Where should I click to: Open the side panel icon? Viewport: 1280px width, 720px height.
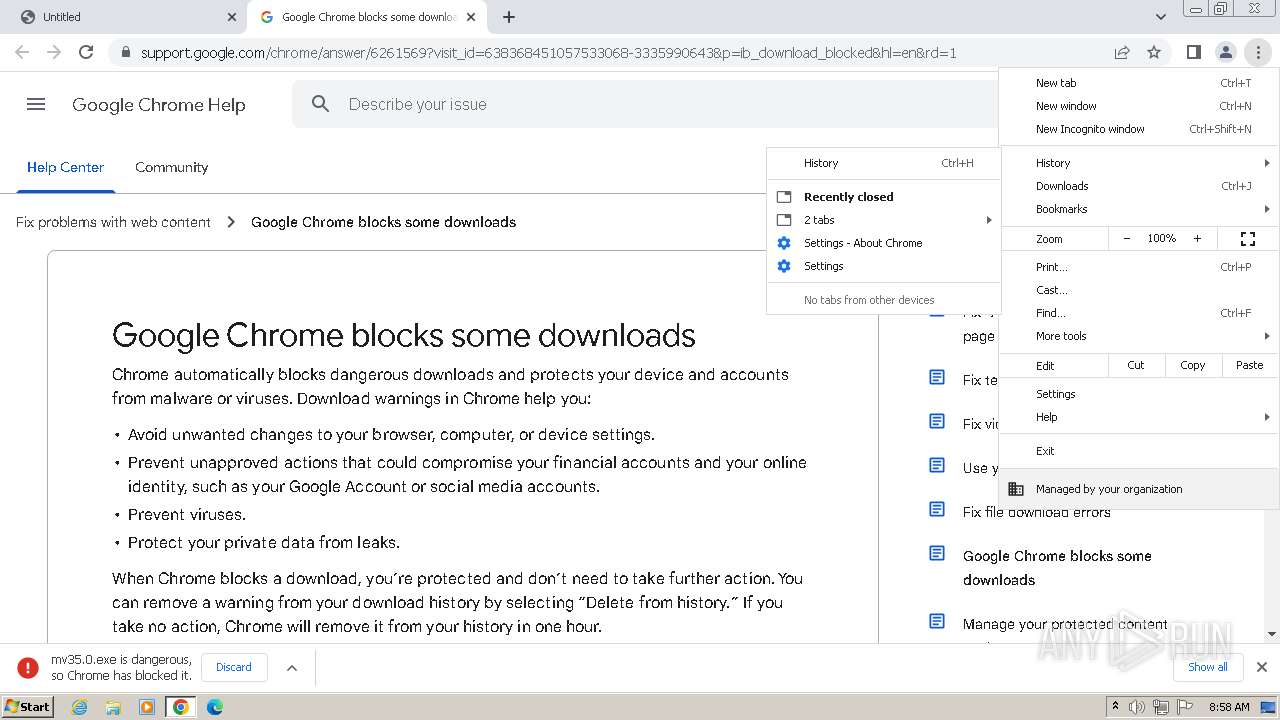(1193, 52)
